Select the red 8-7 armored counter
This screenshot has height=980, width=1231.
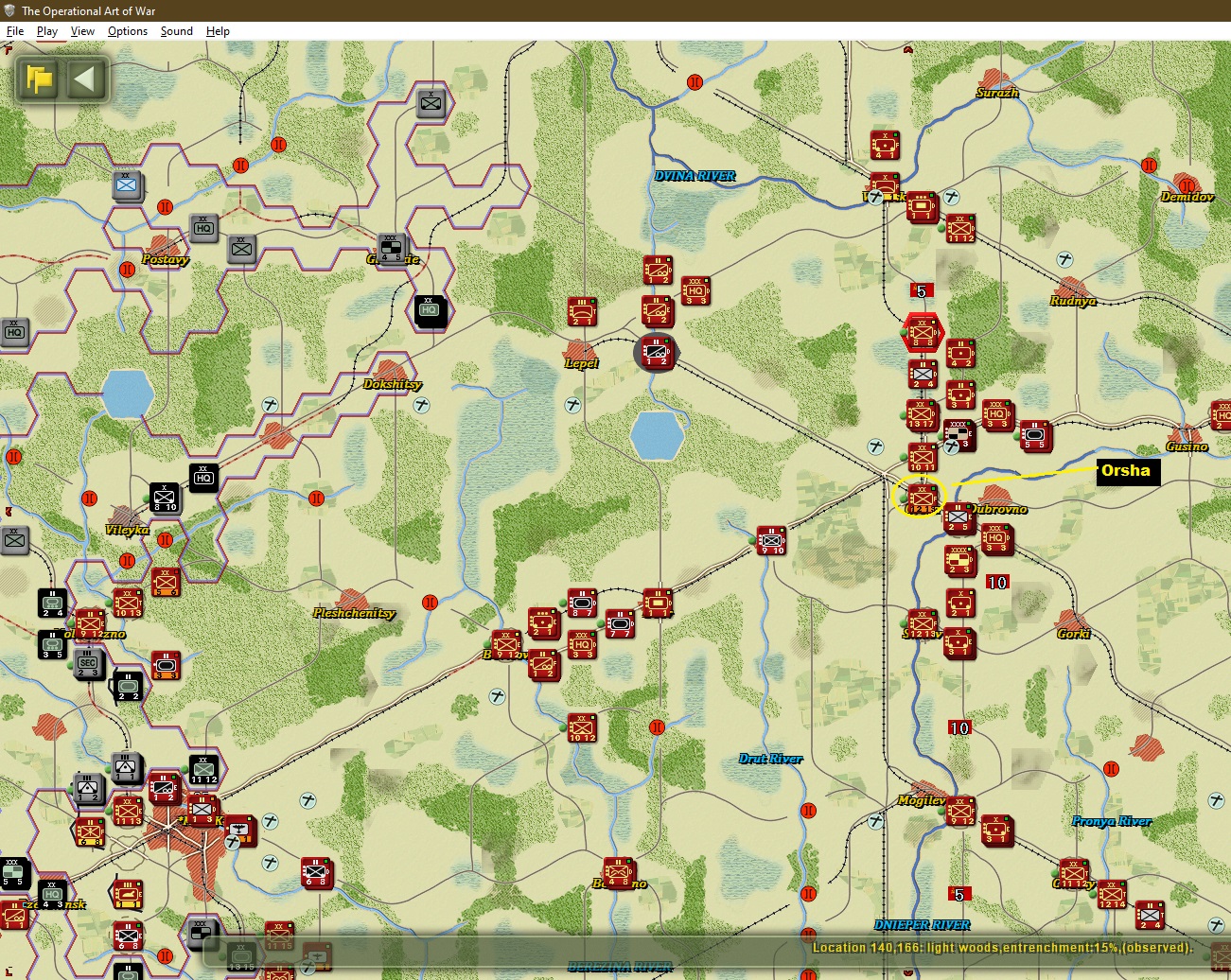pyautogui.click(x=582, y=603)
